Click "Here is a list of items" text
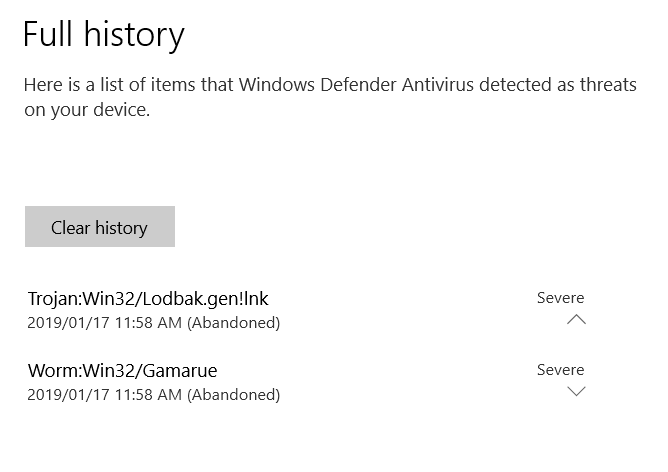Viewport: 668px width, 472px height. tap(107, 85)
